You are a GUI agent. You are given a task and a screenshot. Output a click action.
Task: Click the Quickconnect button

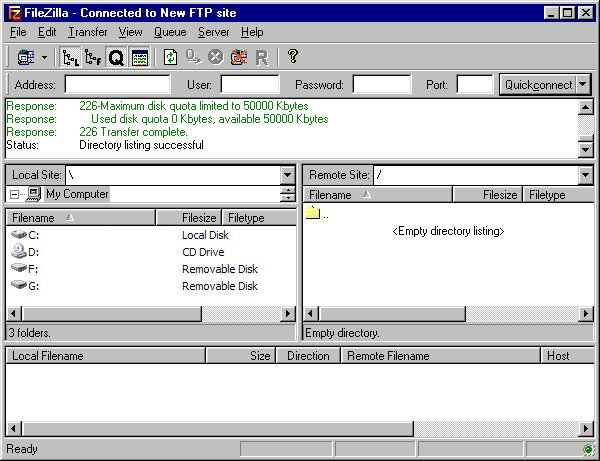click(x=538, y=85)
